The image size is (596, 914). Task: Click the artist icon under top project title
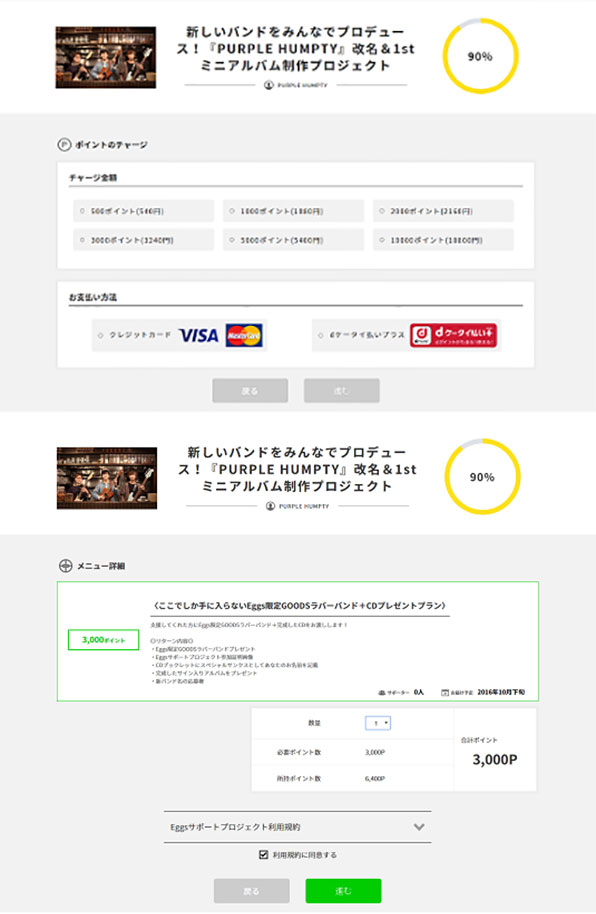[269, 85]
